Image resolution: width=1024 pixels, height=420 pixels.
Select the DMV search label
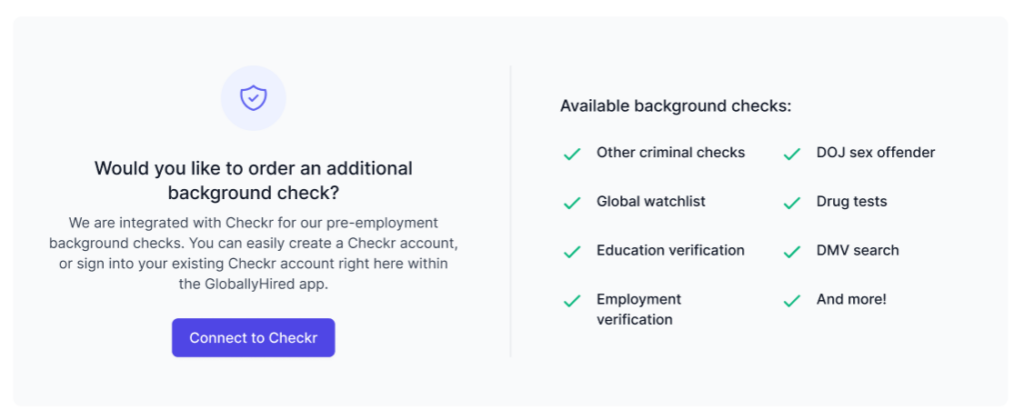pyautogui.click(x=857, y=250)
